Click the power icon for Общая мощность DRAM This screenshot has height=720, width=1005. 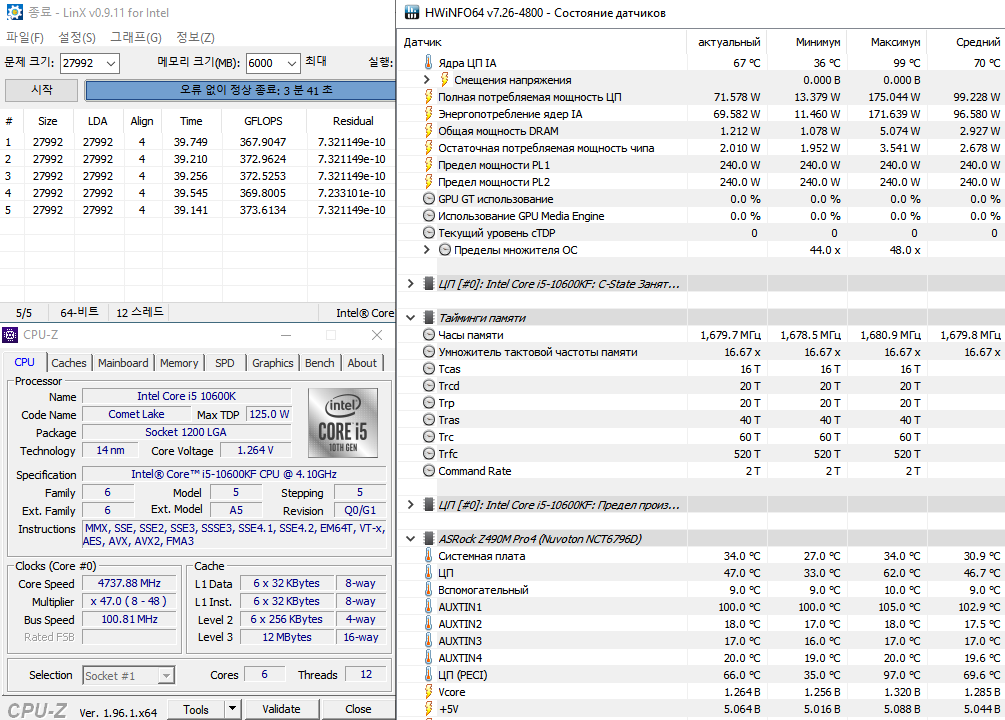pyautogui.click(x=428, y=131)
